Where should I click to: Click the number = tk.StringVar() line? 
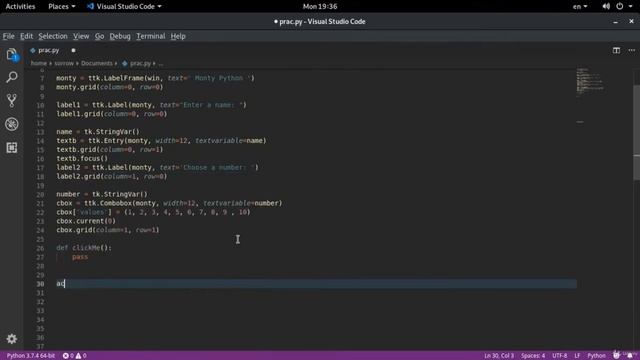(x=102, y=194)
